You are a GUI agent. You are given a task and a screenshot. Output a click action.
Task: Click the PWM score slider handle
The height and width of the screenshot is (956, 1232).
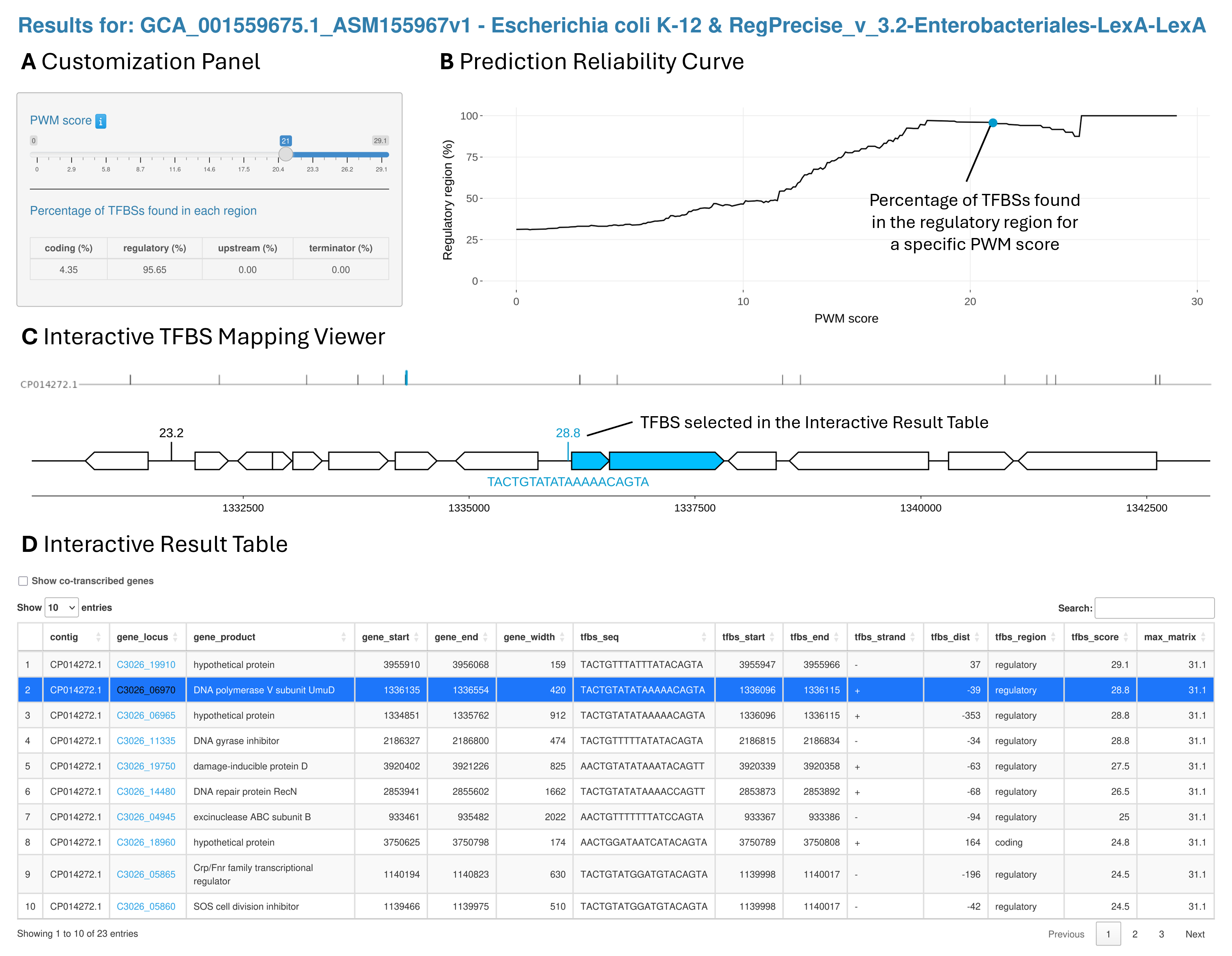click(x=286, y=154)
